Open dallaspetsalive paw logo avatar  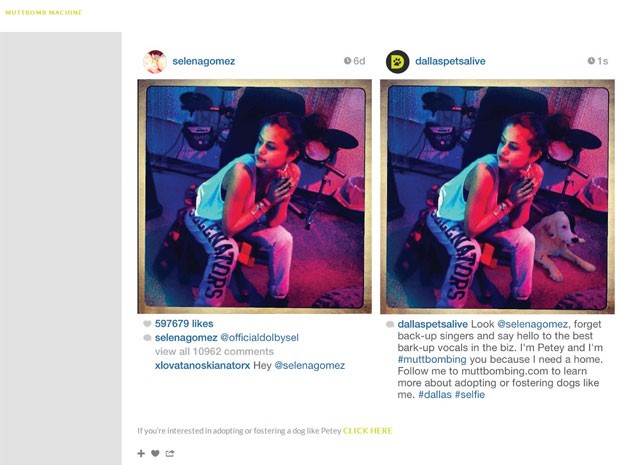pyautogui.click(x=397, y=61)
